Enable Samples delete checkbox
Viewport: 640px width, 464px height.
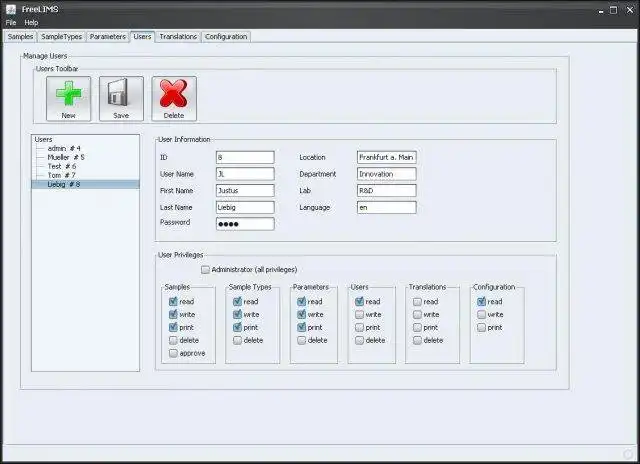[173, 340]
